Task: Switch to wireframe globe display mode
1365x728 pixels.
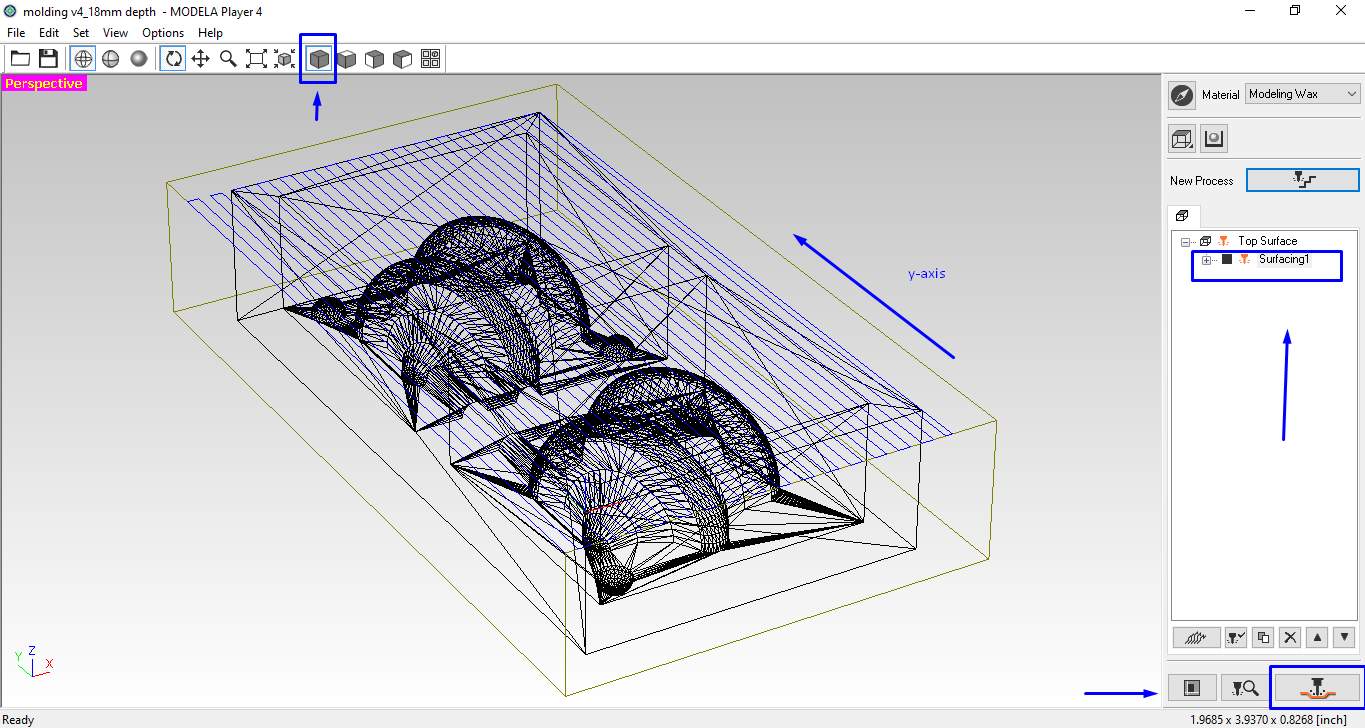Action: pos(83,59)
